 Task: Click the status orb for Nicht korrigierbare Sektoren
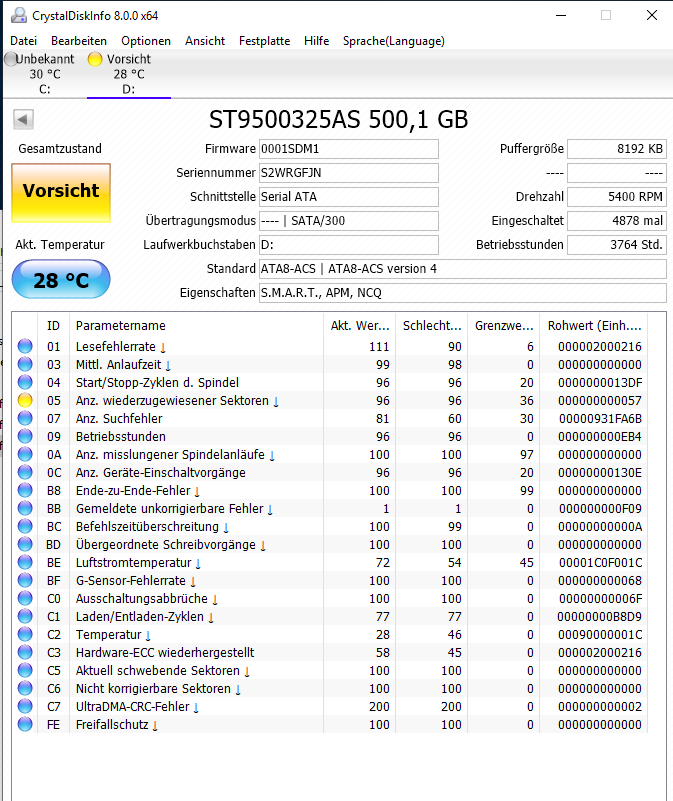pos(25,688)
